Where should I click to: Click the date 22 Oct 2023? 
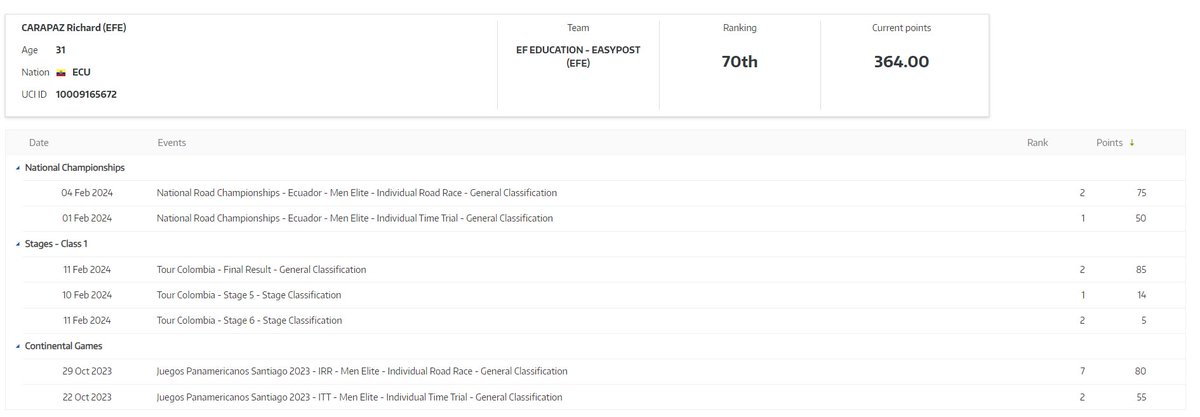click(x=86, y=397)
